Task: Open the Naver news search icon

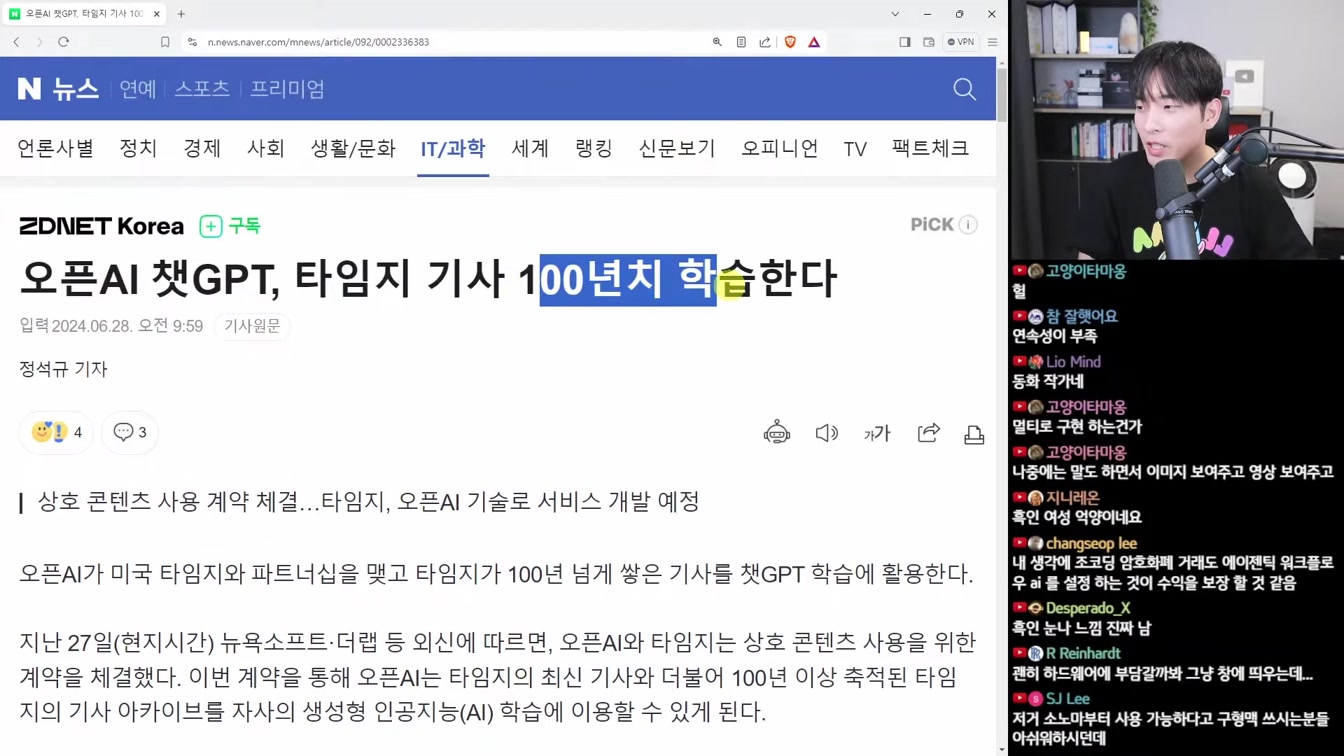Action: tap(964, 89)
